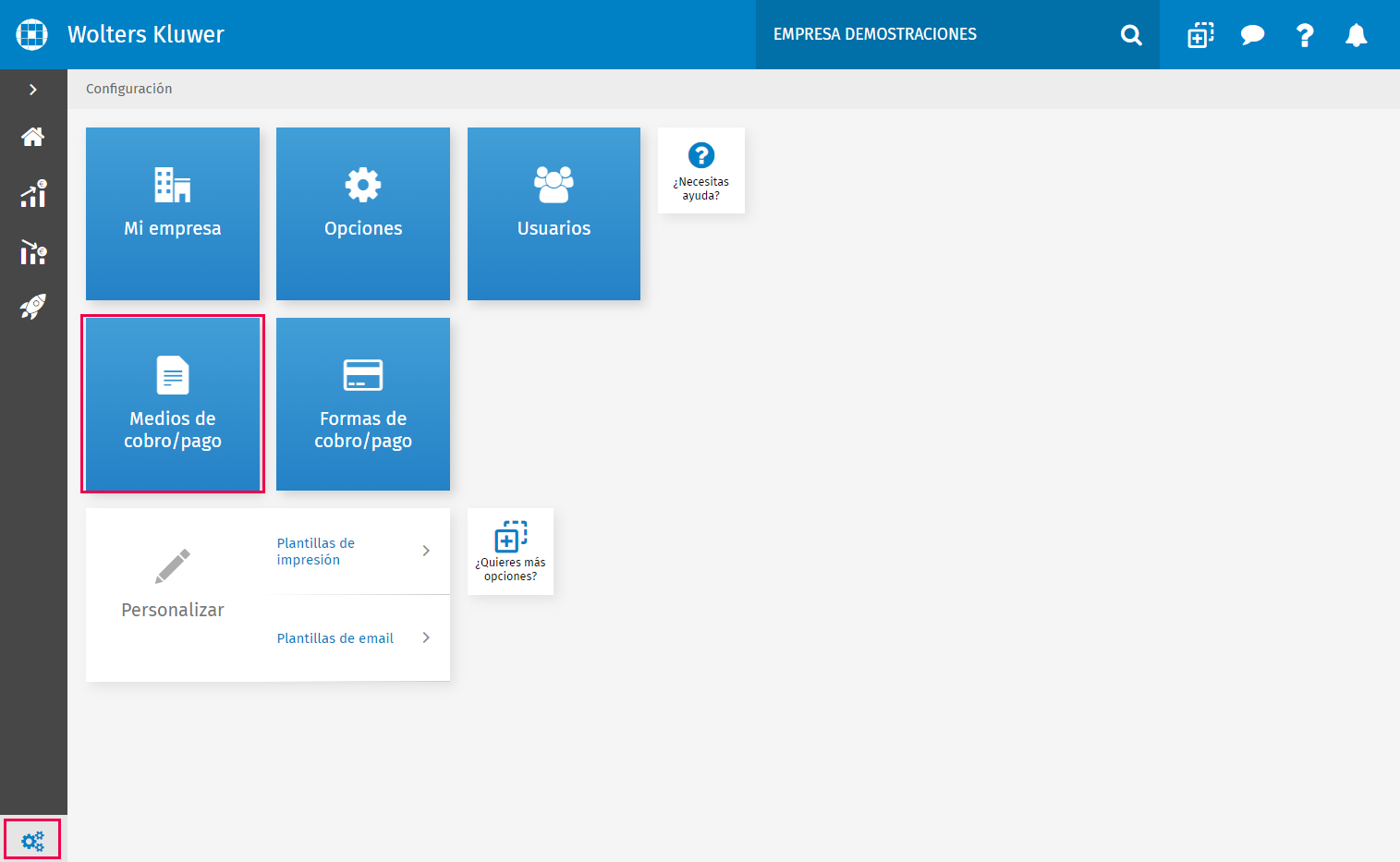The width and height of the screenshot is (1400, 862).
Task: Click the search magnifier icon
Action: coord(1131,35)
